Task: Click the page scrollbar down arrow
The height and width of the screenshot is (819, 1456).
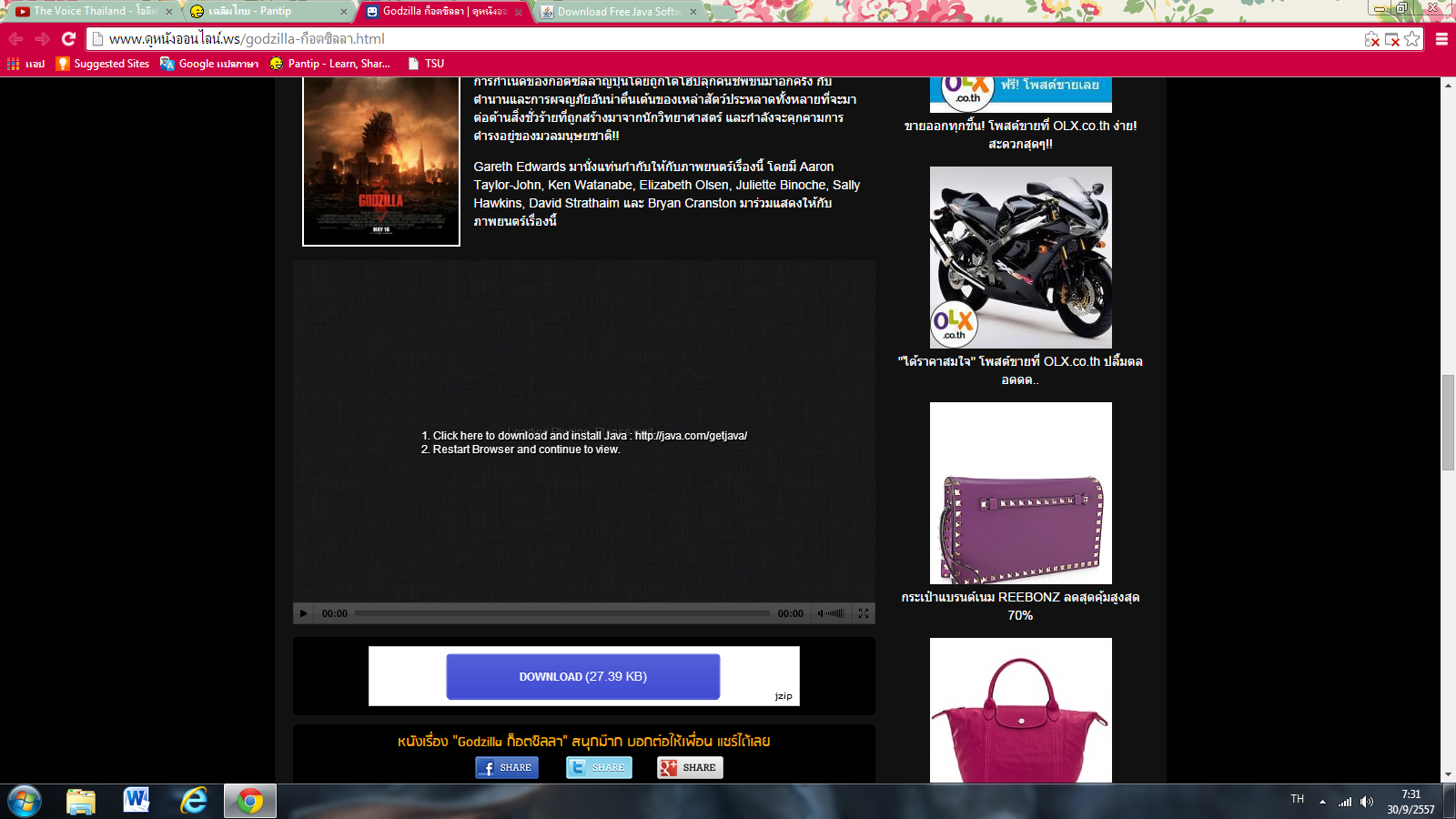Action: (x=1448, y=775)
